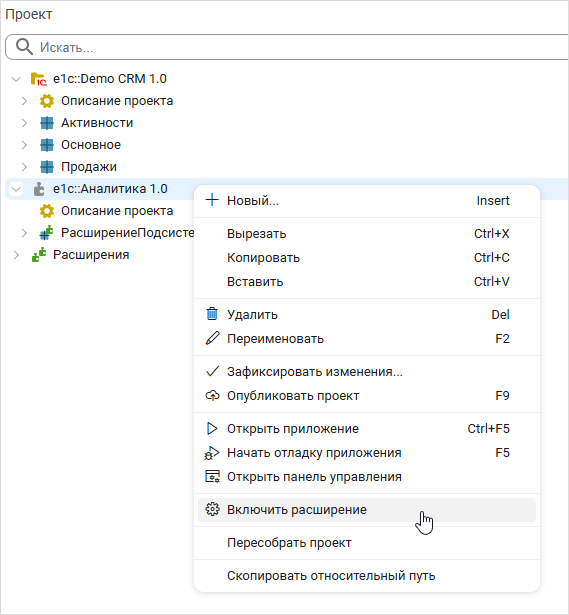Select Переименовать in the context menu
This screenshot has height=615, width=569.
(367, 338)
